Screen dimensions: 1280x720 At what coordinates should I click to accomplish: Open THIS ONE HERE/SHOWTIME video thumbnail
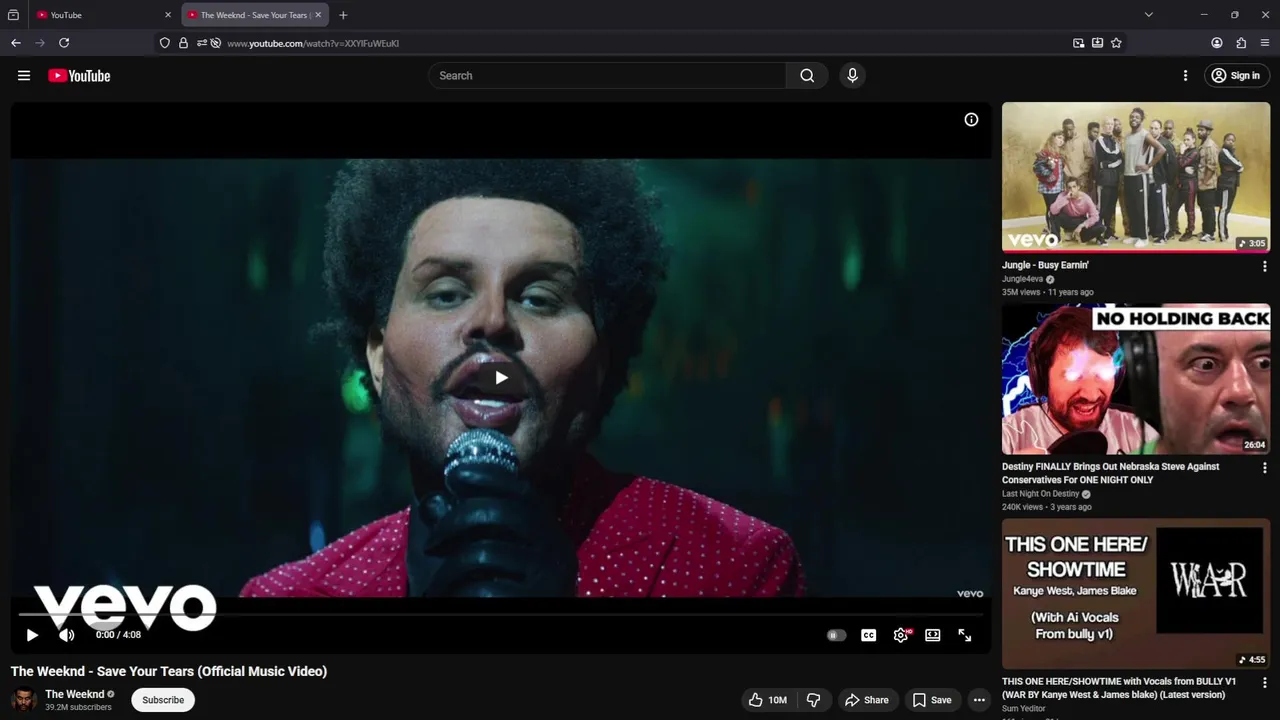tap(1136, 594)
